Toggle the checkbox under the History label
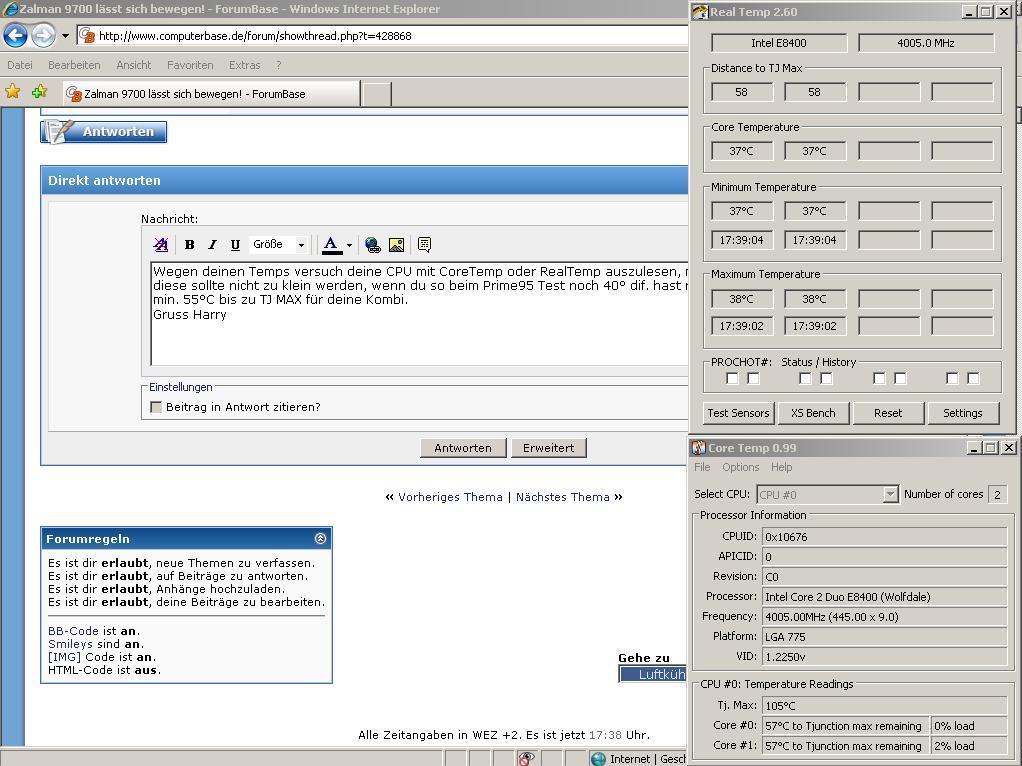 (x=826, y=378)
